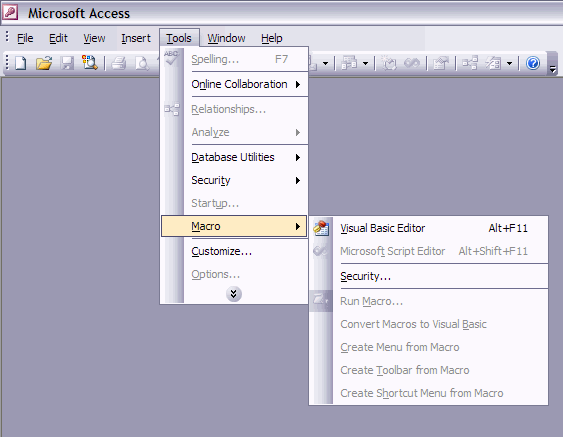Screen dimensions: 563x437
Task: Click the Save floppy disk toolbar icon
Action: point(67,63)
